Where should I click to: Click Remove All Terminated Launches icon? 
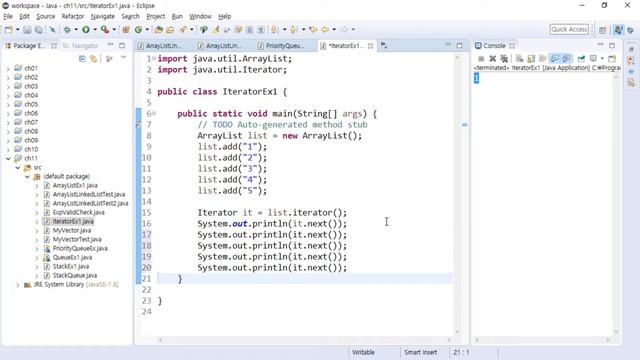[504, 59]
